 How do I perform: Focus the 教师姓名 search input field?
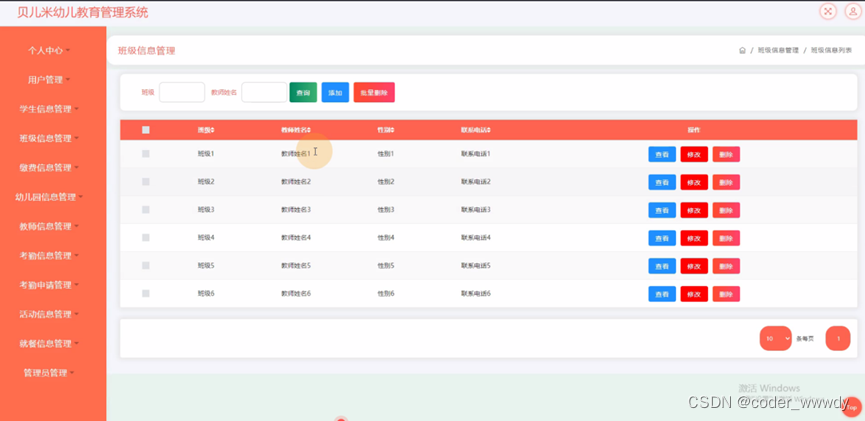(264, 92)
